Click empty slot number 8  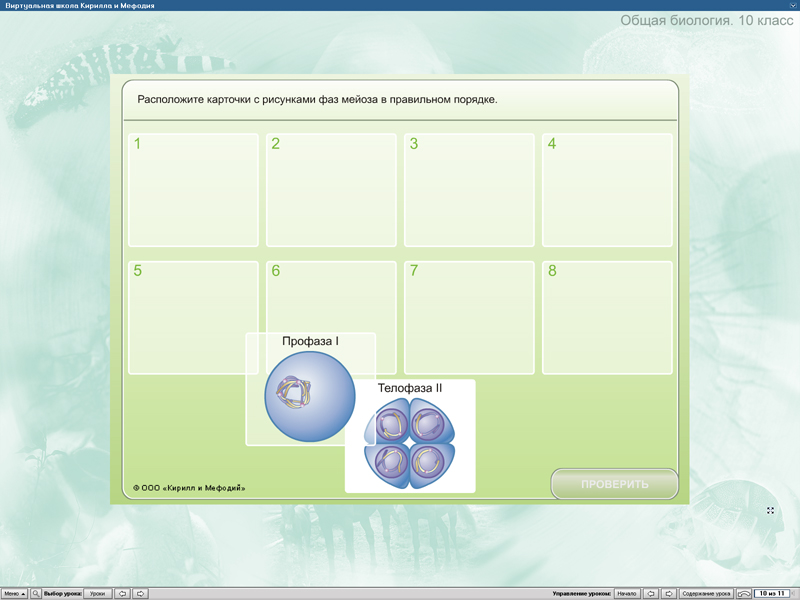(607, 318)
